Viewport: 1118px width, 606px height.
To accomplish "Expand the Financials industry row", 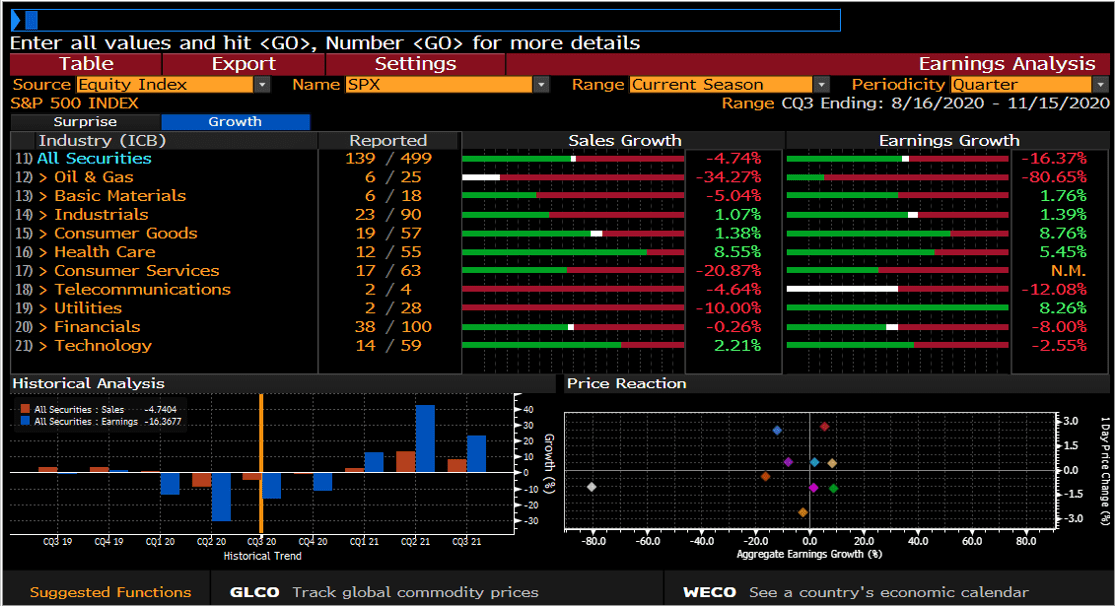I will pos(96,327).
